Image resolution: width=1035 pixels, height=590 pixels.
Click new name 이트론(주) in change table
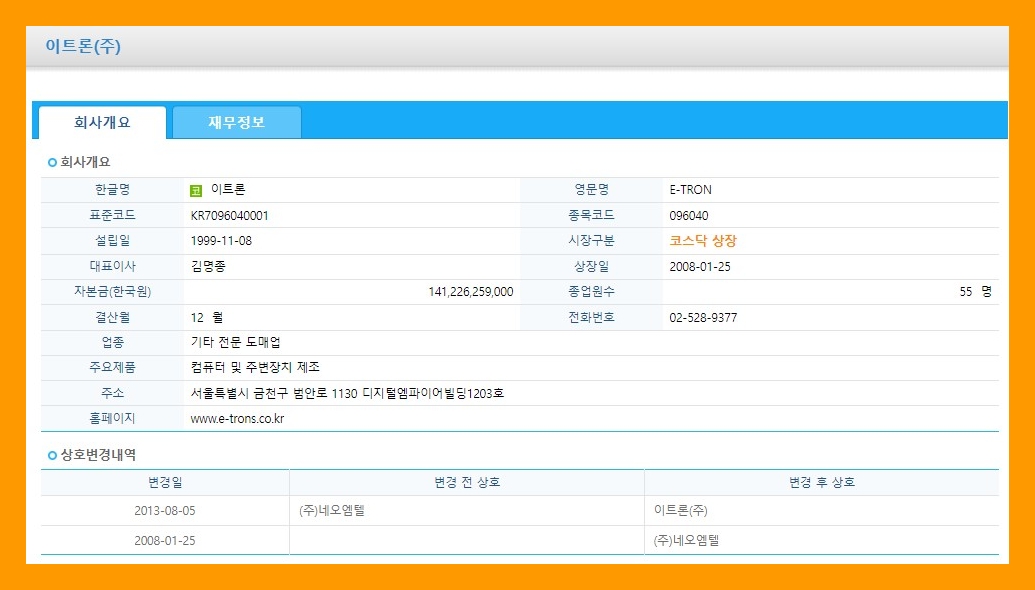point(681,511)
